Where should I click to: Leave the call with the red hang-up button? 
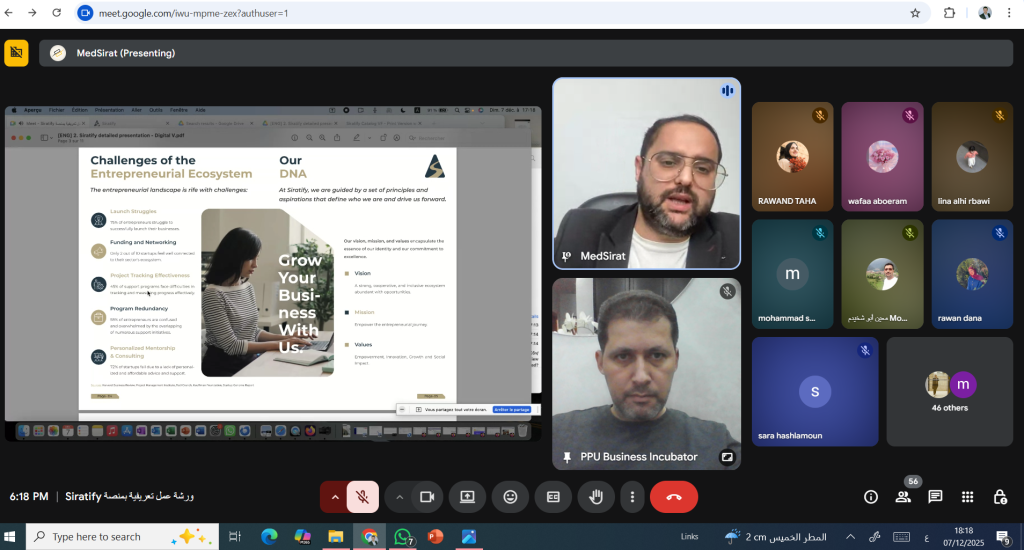click(673, 496)
